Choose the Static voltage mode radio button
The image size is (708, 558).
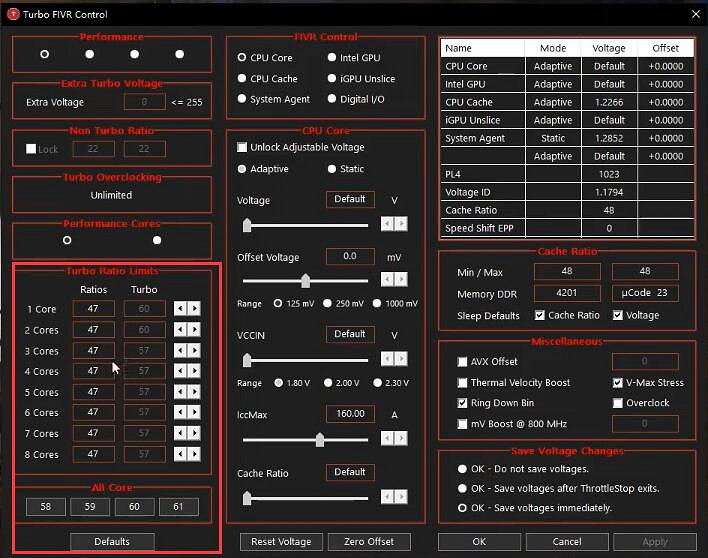tap(332, 170)
